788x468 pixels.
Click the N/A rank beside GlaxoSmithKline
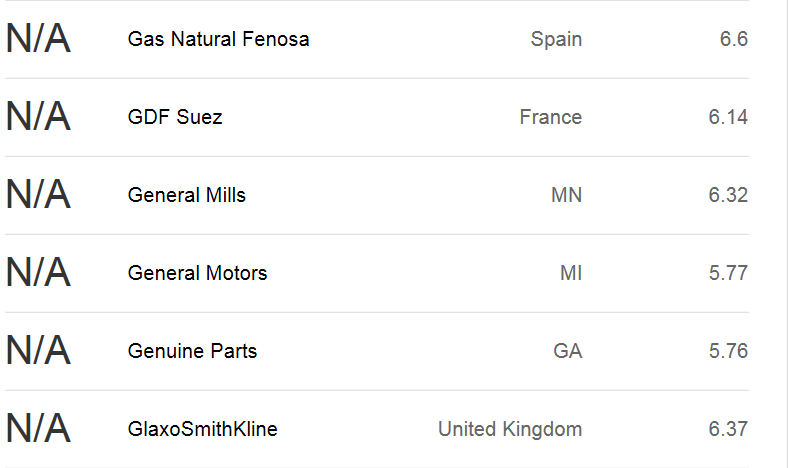click(x=38, y=430)
